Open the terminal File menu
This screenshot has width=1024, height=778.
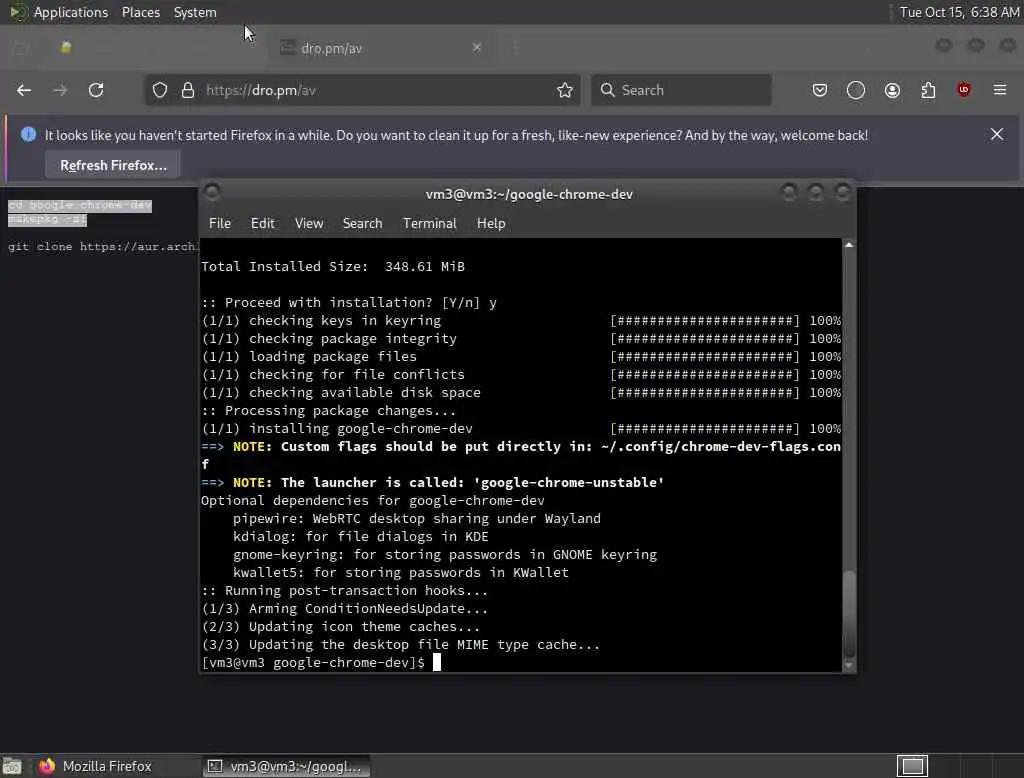[x=220, y=223]
